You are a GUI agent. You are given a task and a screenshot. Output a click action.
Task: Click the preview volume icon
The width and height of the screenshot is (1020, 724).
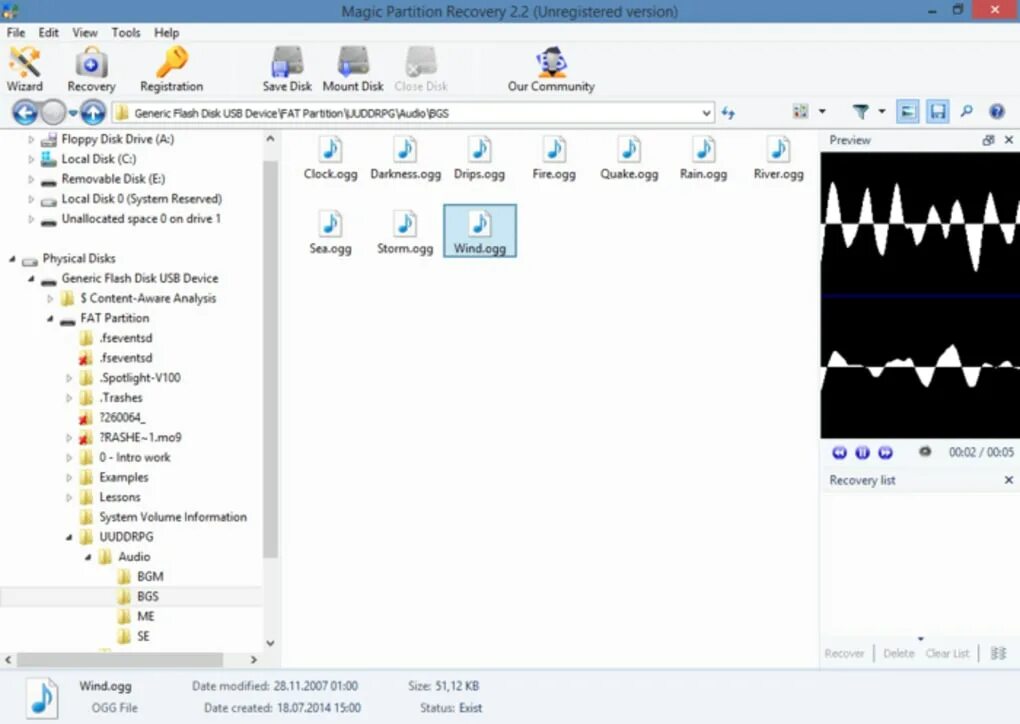click(924, 451)
